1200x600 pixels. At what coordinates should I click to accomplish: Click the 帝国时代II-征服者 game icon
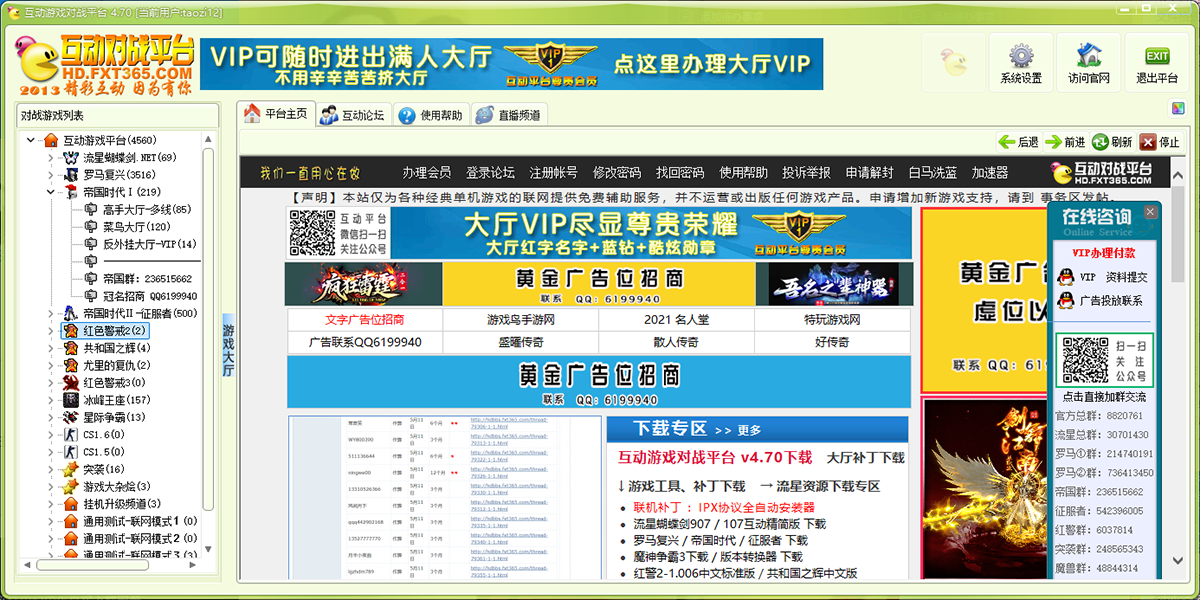(71, 314)
